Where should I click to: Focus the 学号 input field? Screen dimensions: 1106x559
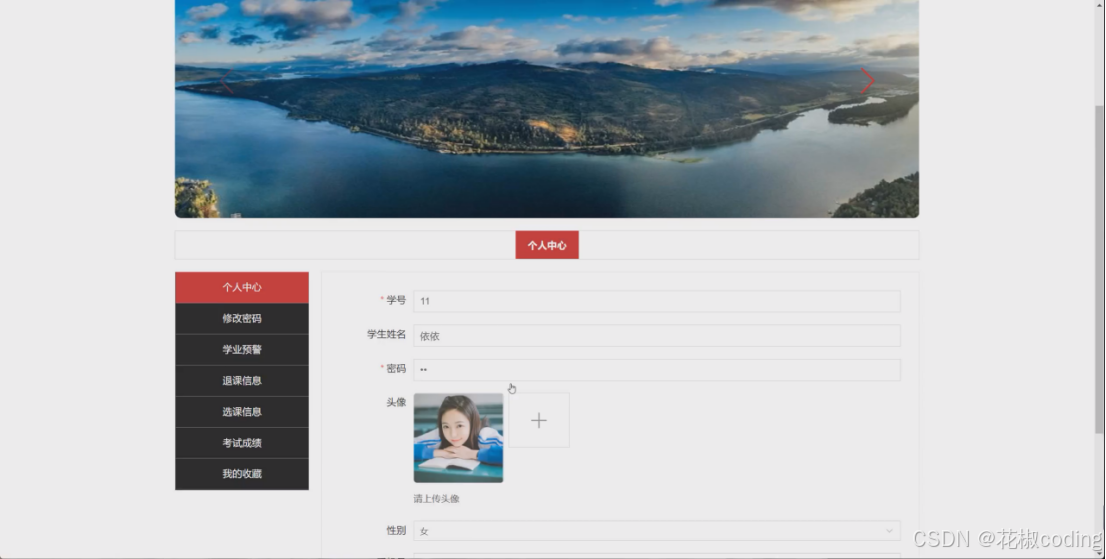pyautogui.click(x=657, y=301)
